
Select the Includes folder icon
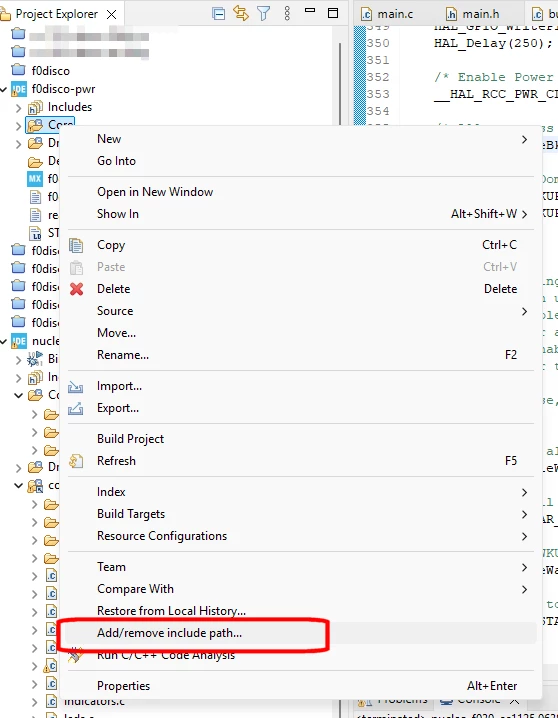[x=35, y=108]
